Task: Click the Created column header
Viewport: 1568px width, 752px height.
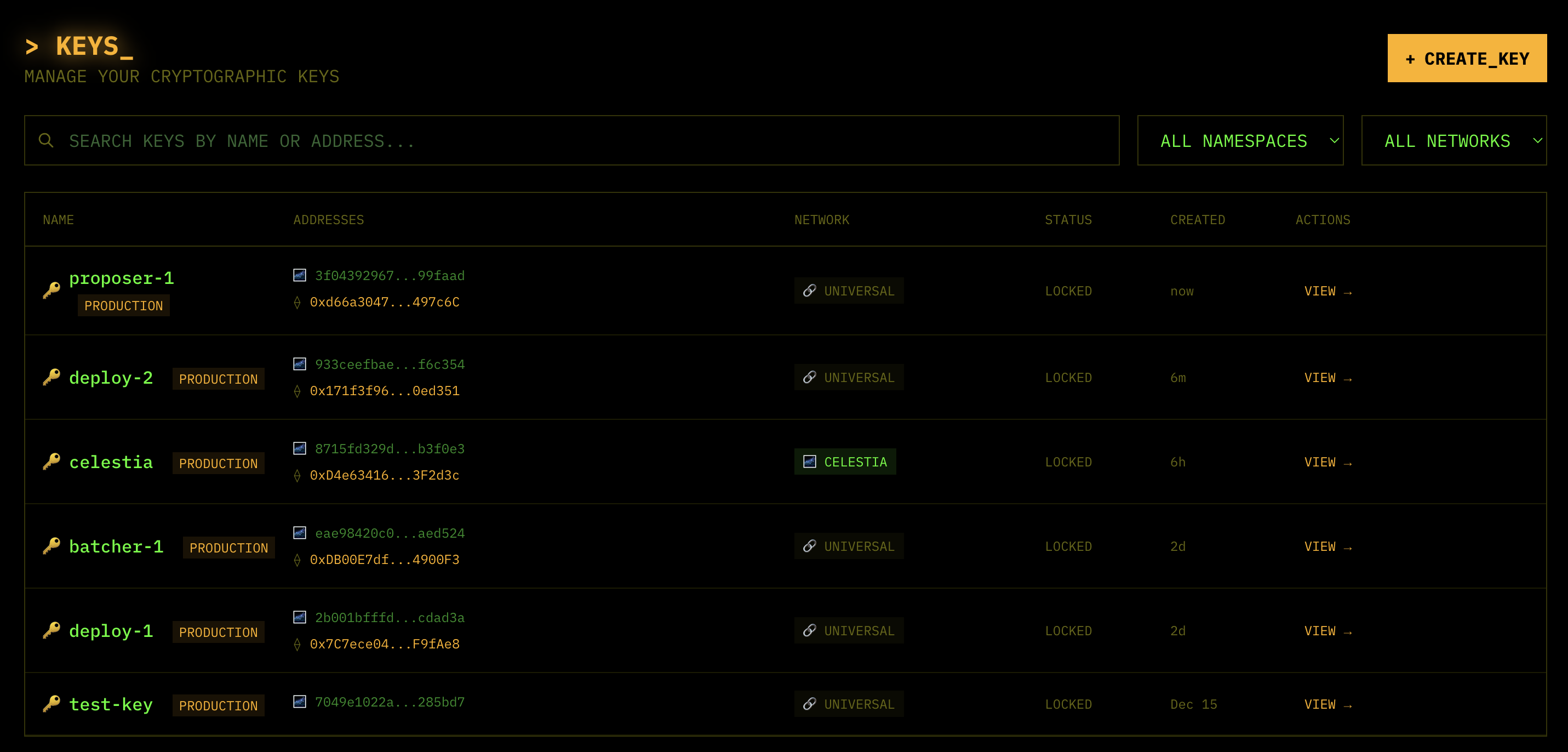Action: tap(1197, 220)
